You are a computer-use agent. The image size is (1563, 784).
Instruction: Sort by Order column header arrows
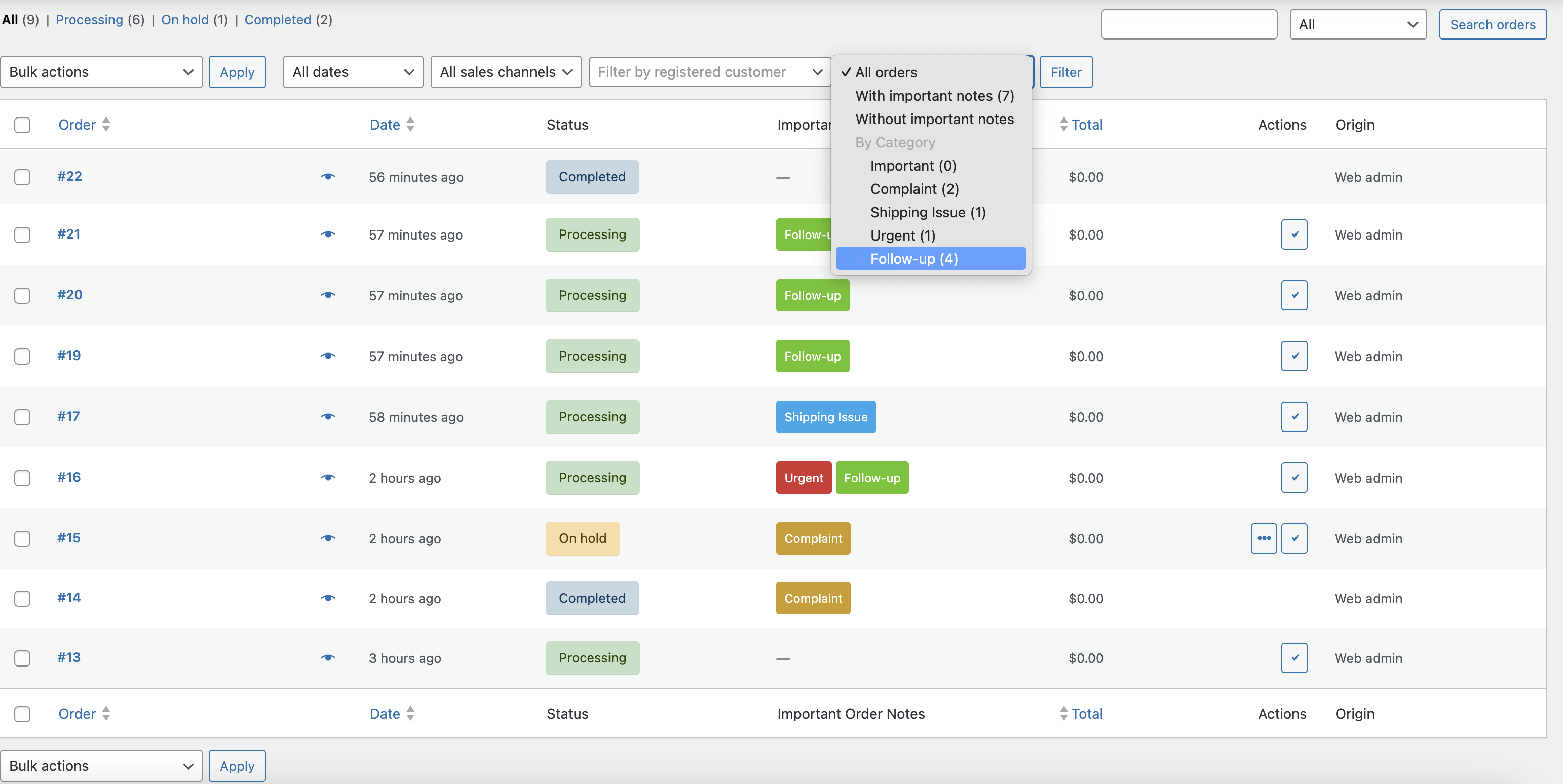point(105,124)
